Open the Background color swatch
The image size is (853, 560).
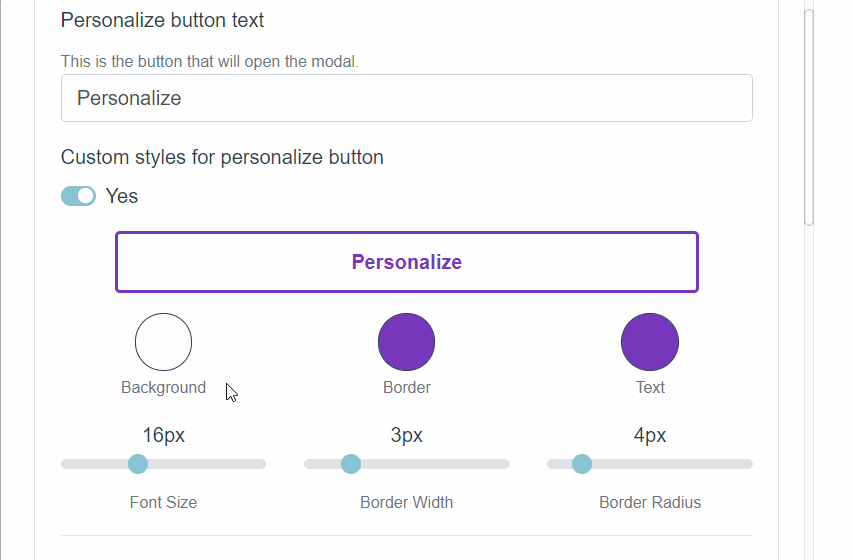tap(163, 342)
